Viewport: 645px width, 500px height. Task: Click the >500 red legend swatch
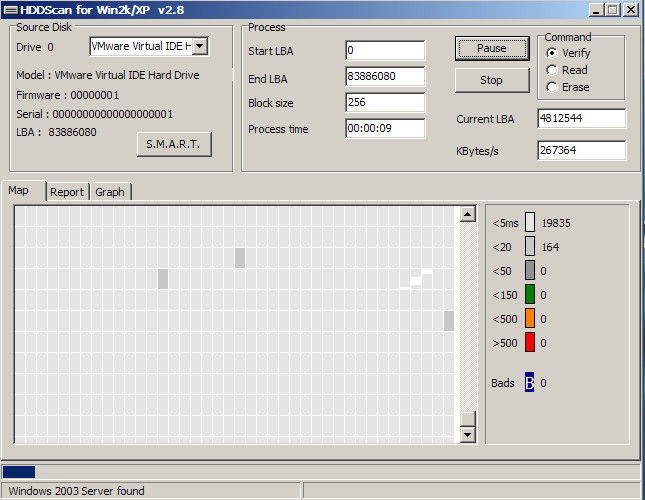pos(530,342)
